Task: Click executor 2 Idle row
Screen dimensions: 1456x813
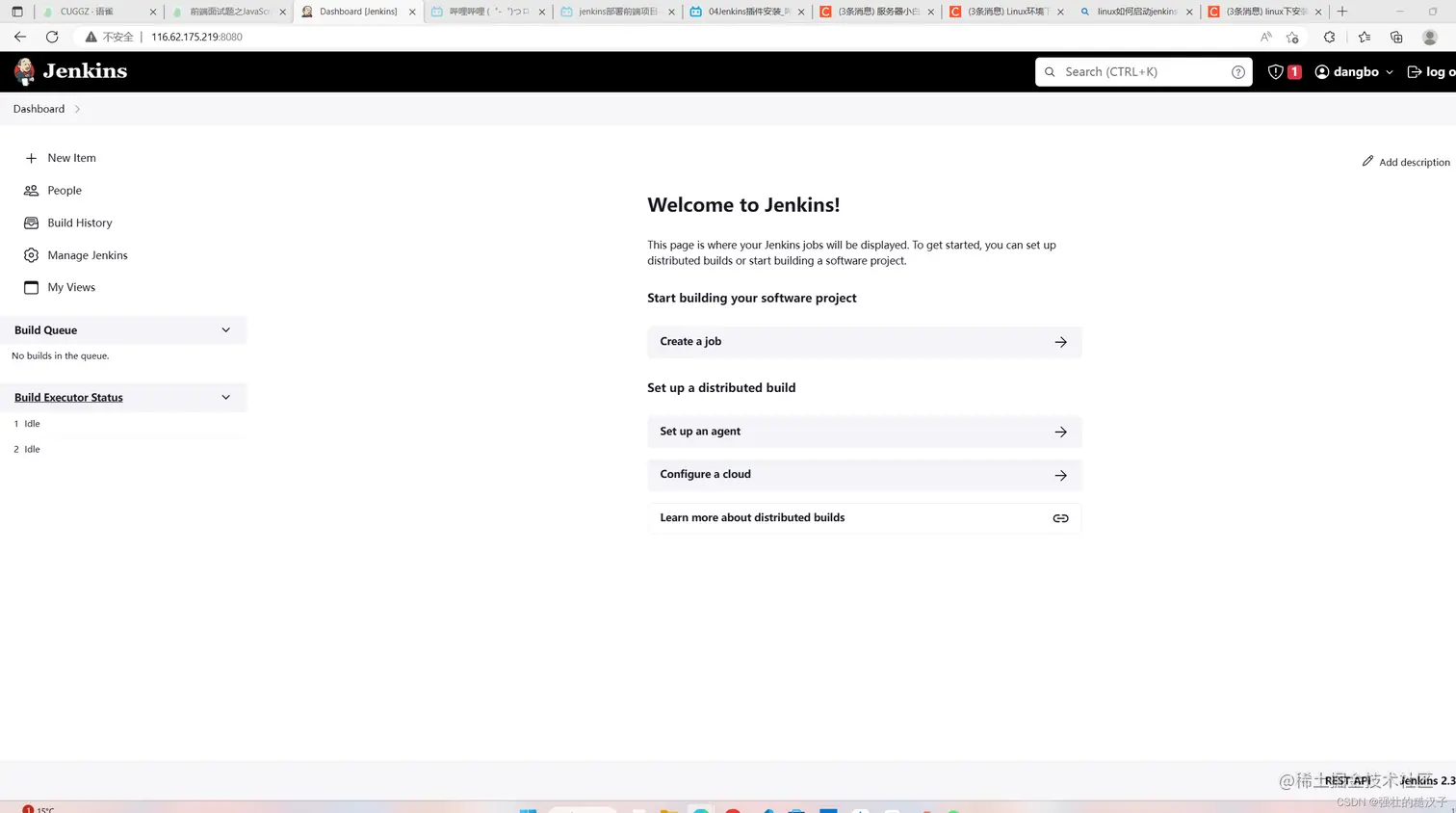Action: click(123, 449)
